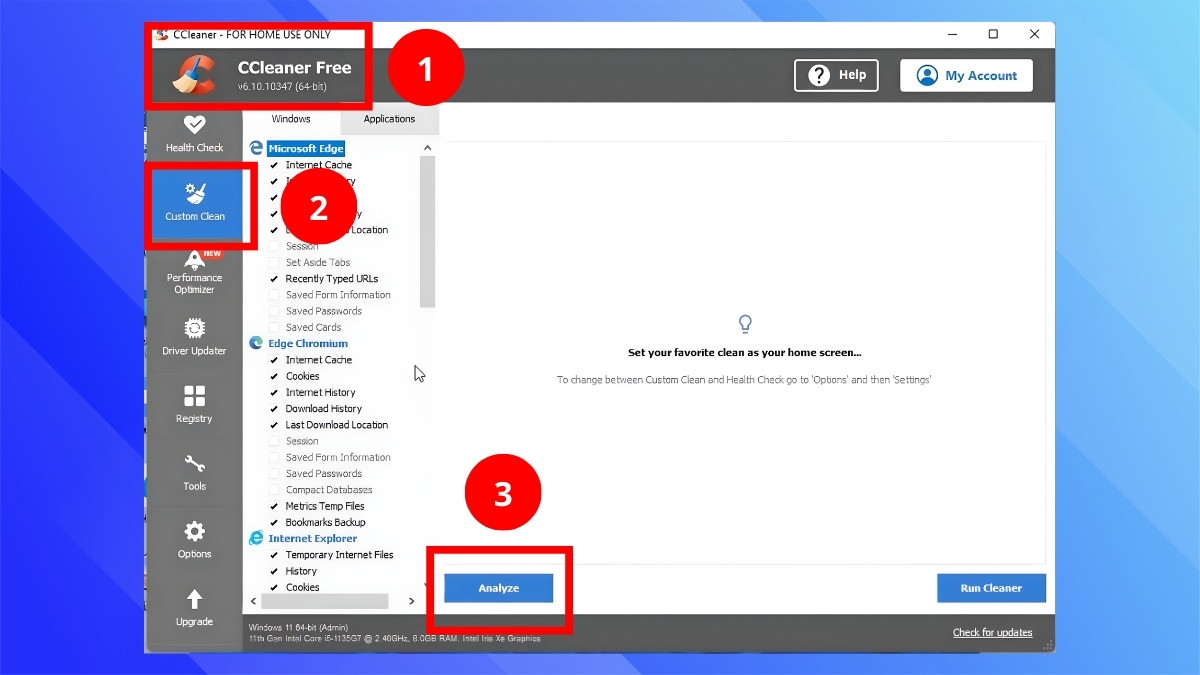1200x675 pixels.
Task: Enable Compact Databases under Edge Chromium
Action: click(272, 489)
